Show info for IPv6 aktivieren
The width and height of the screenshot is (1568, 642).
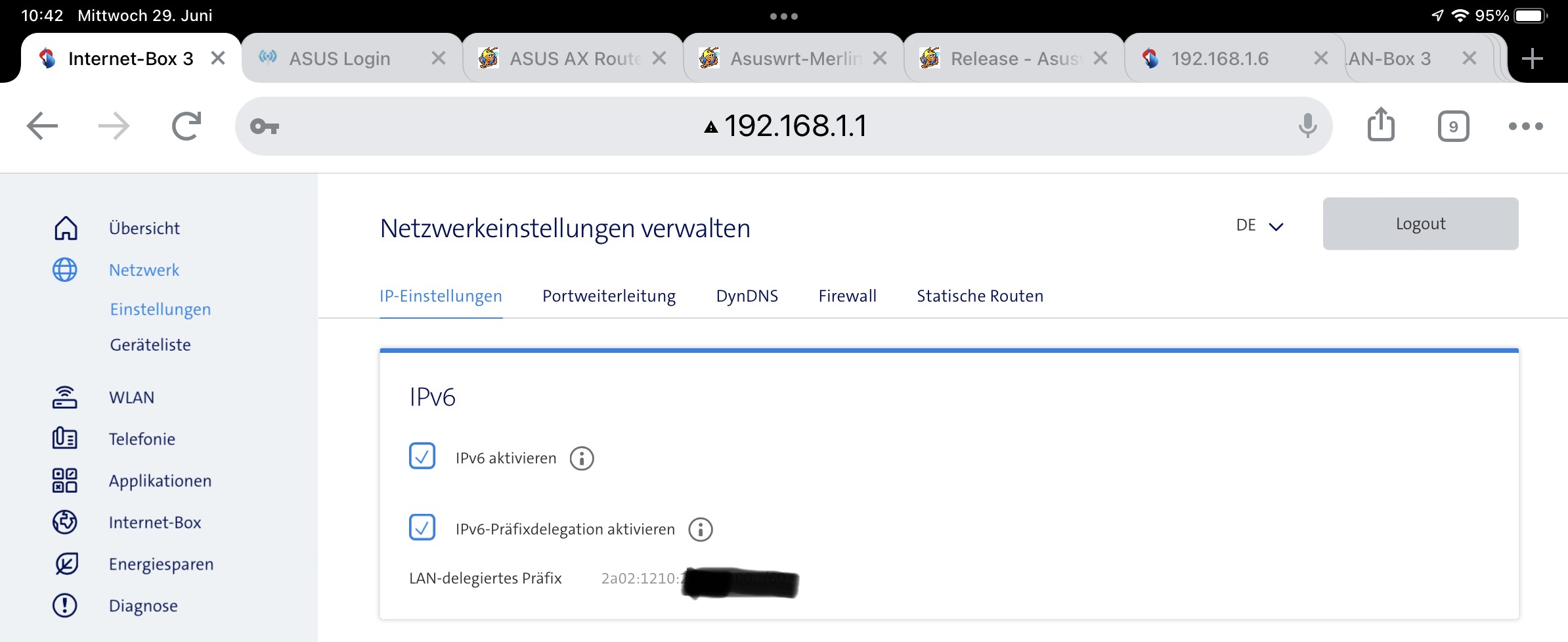pos(581,458)
